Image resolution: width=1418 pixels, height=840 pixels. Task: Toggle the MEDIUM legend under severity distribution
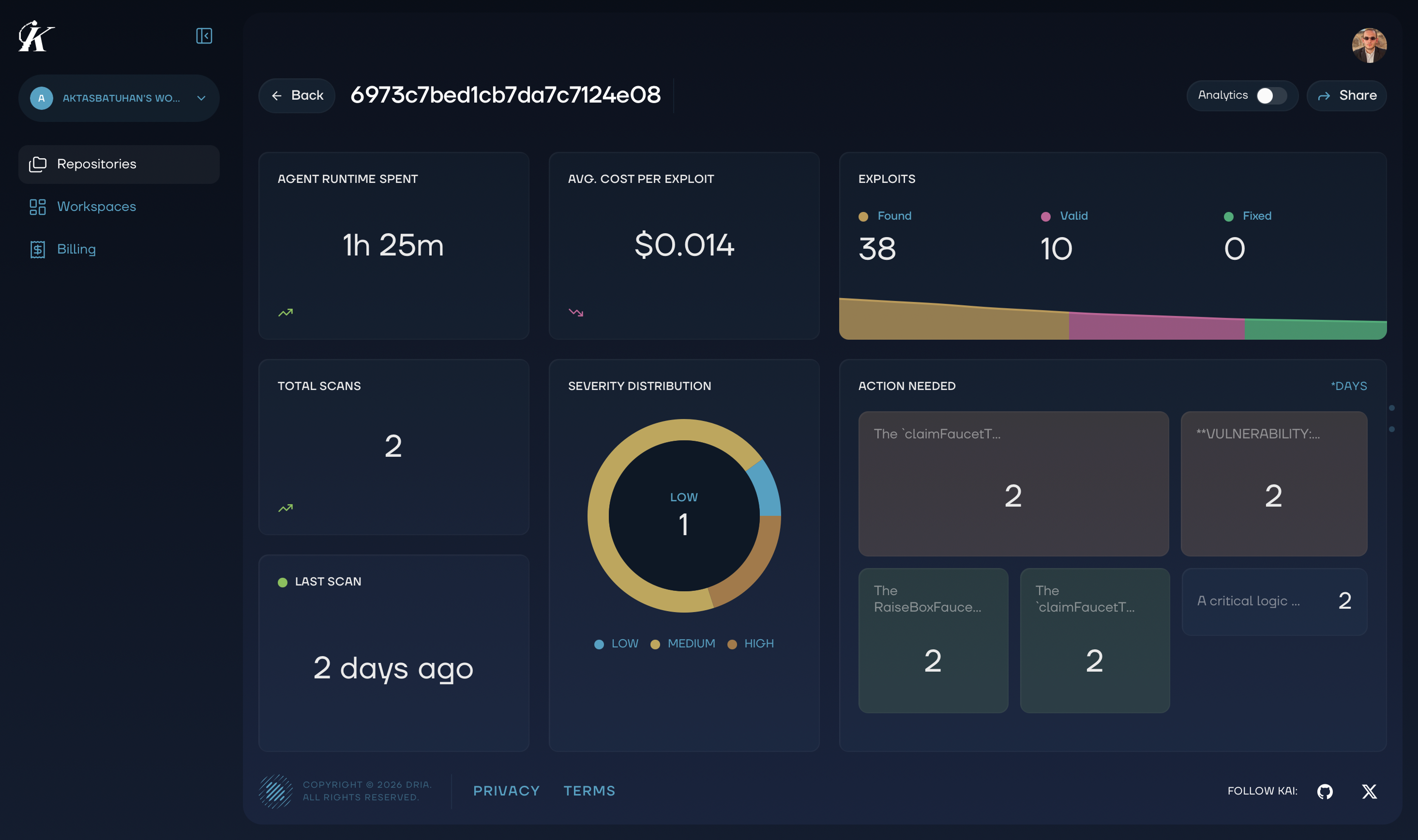(x=683, y=644)
